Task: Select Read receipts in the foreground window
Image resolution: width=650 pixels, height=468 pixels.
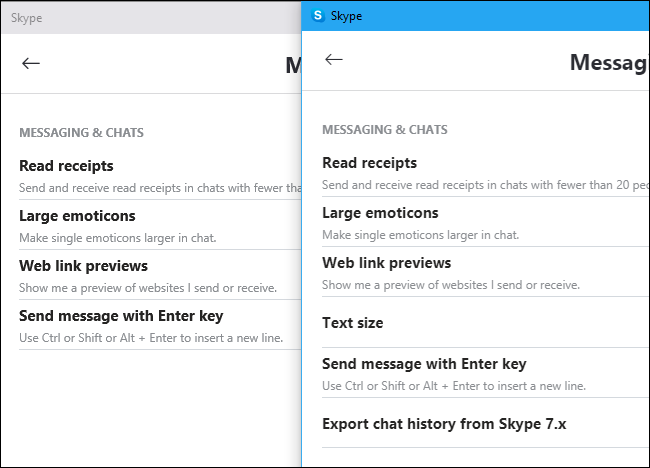Action: 369,163
